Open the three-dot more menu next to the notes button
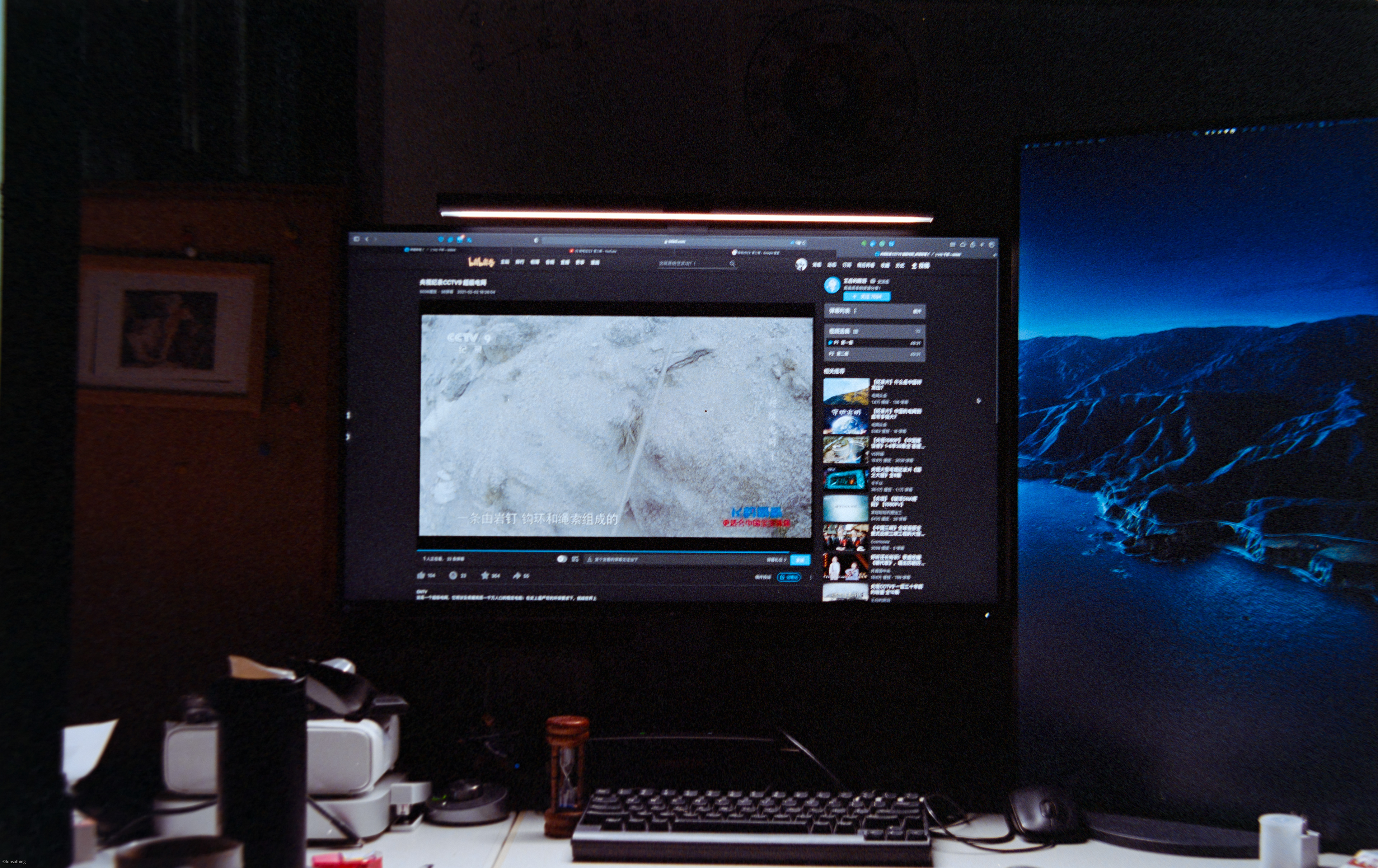 coord(811,577)
